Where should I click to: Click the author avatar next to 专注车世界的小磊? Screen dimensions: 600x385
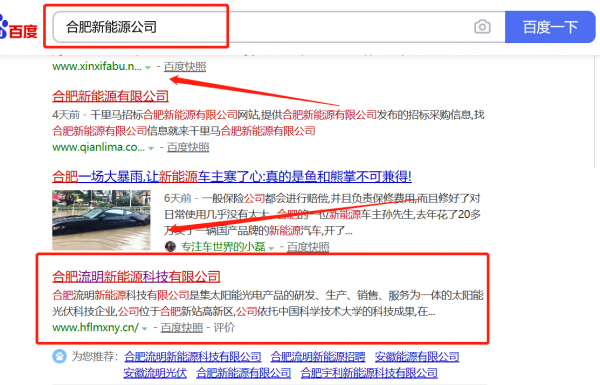pos(170,246)
